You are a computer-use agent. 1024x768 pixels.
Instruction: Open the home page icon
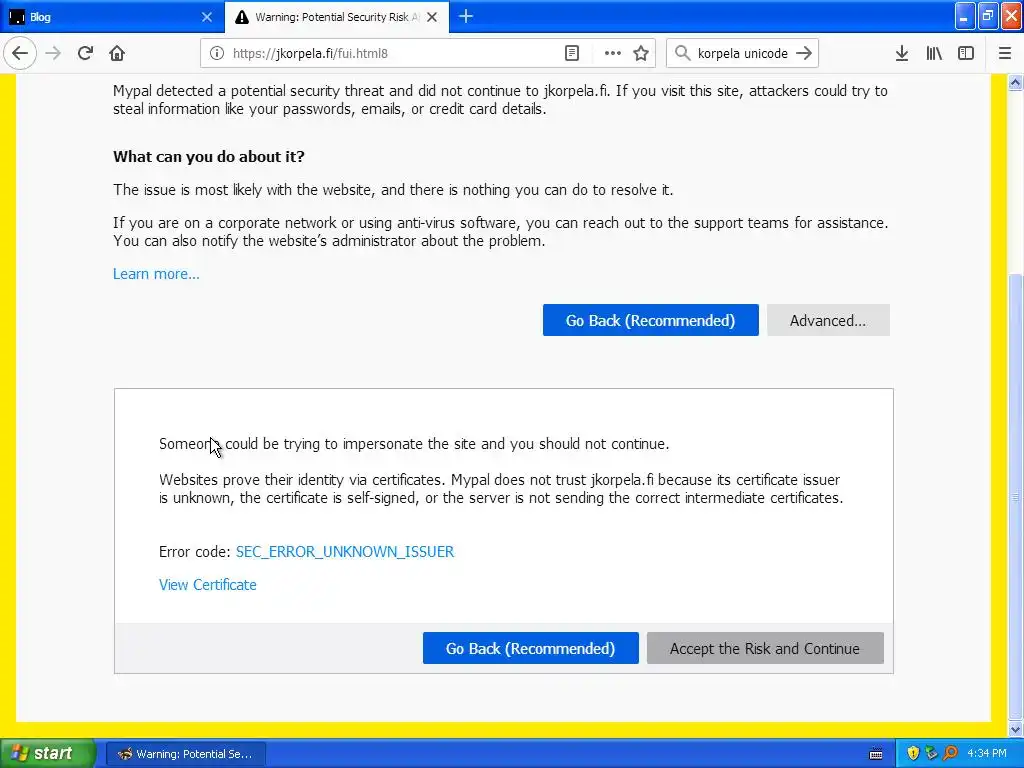click(117, 54)
